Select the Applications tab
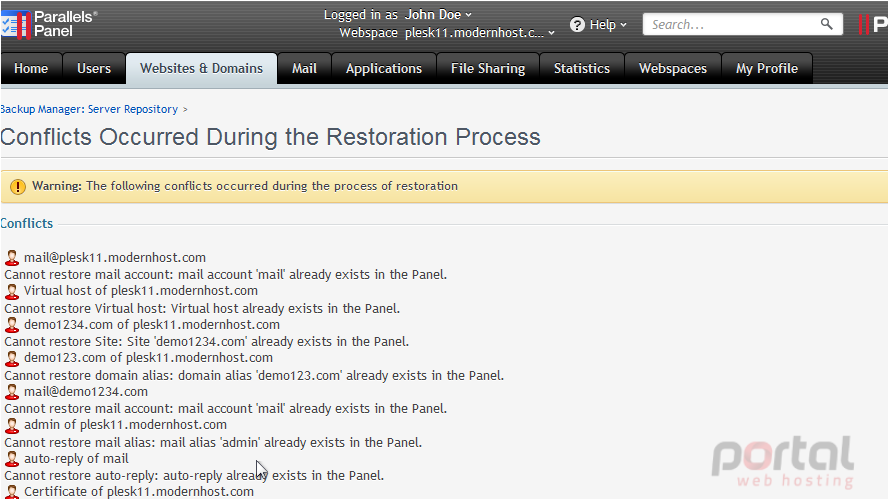 384,69
